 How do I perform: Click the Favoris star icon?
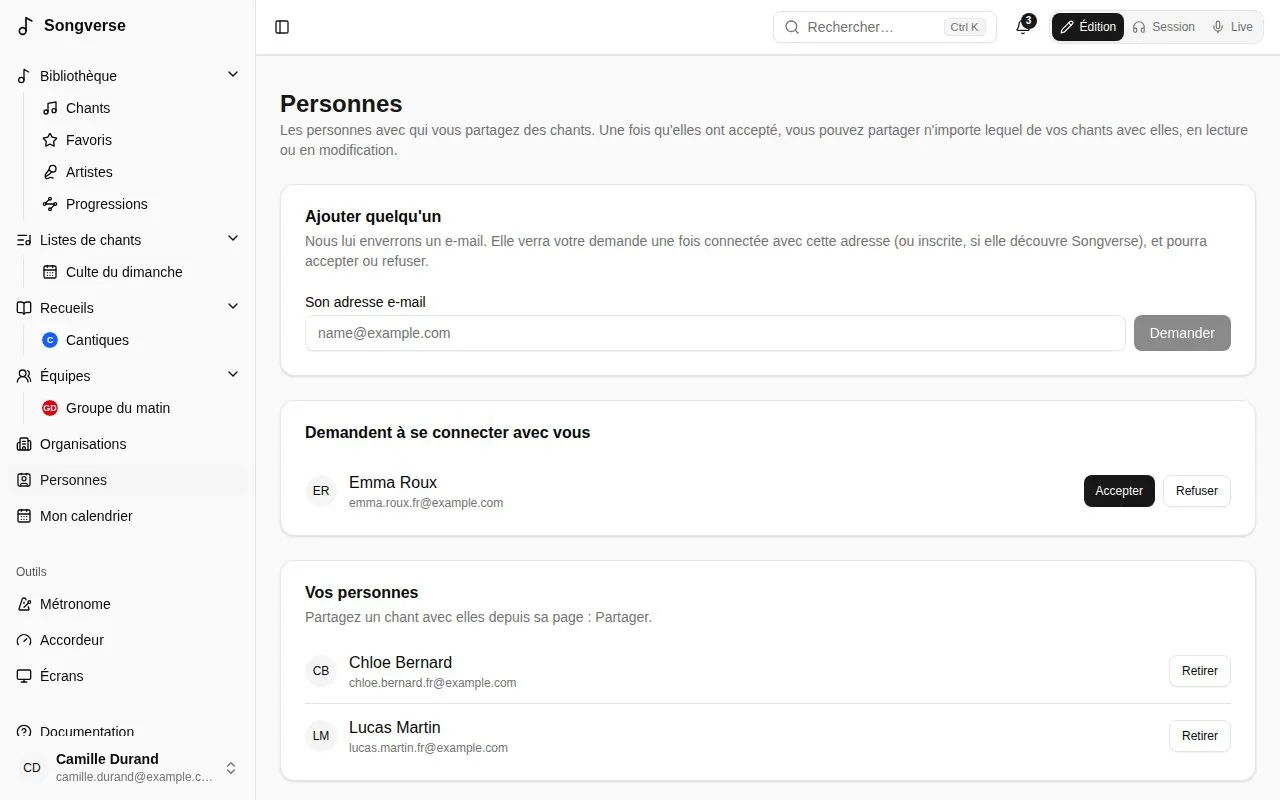50,140
